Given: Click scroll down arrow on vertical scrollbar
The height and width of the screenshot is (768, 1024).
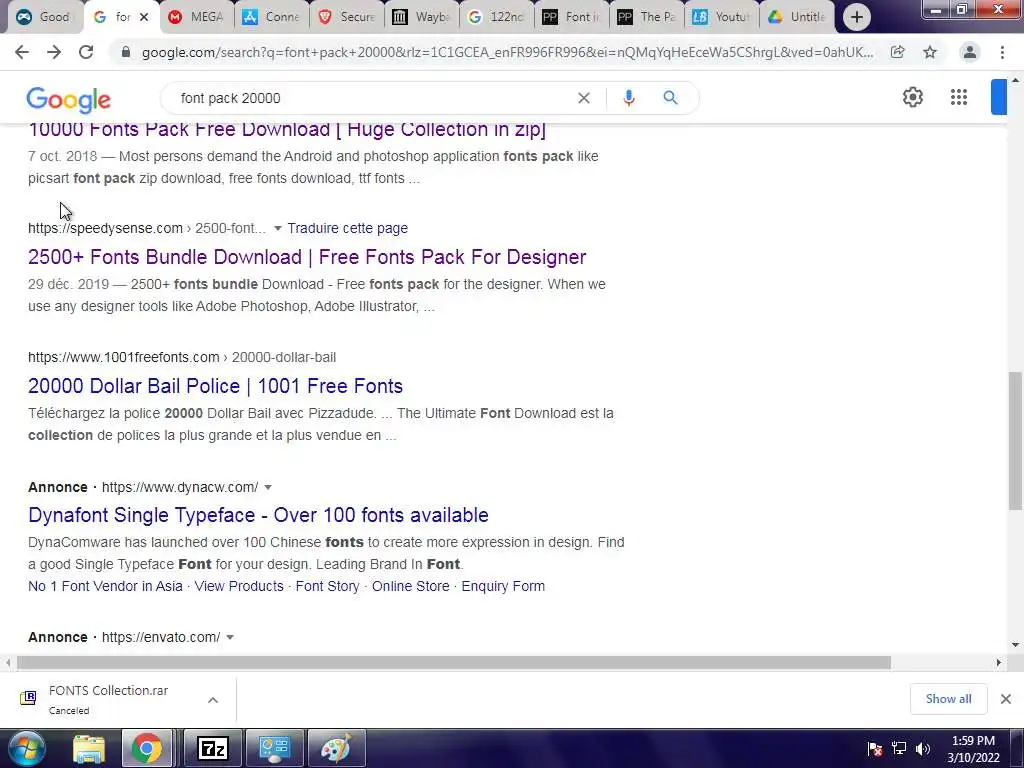Looking at the screenshot, I should point(1015,645).
